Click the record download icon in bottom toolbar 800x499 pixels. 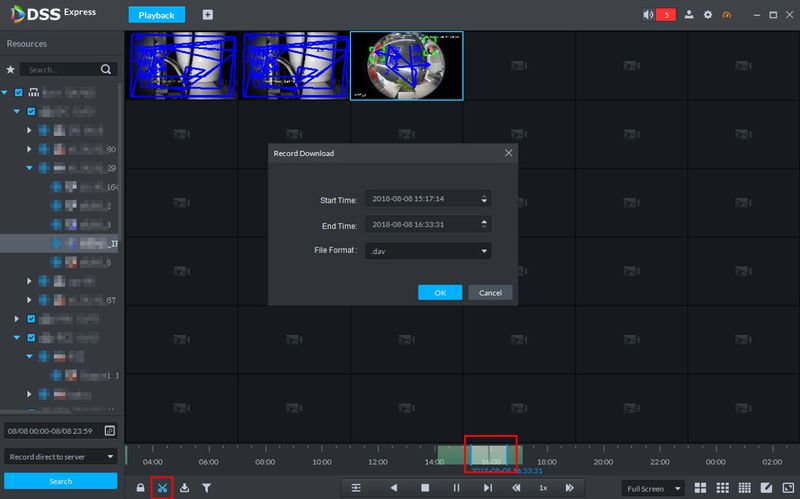pyautogui.click(x=184, y=488)
